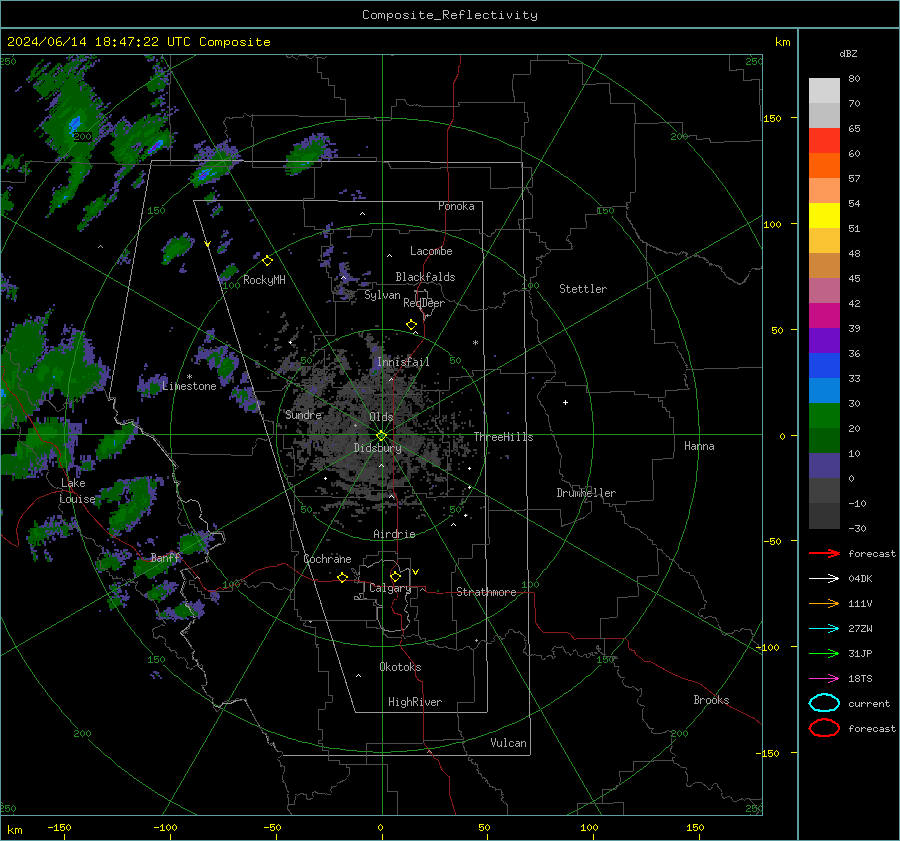The height and width of the screenshot is (841, 900).
Task: Click the red forecast arrow in legend
Action: tap(824, 553)
